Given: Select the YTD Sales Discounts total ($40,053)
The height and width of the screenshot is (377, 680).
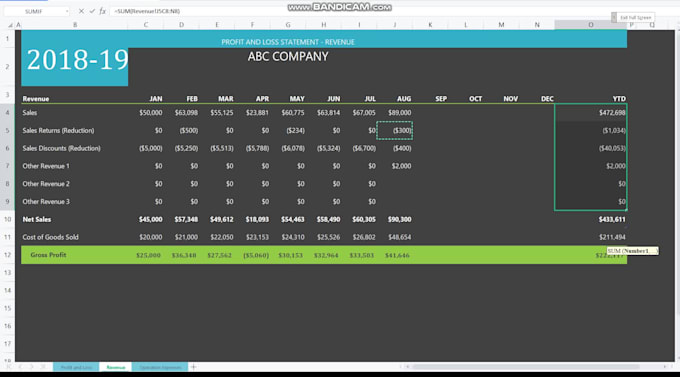Looking at the screenshot, I should [612, 148].
